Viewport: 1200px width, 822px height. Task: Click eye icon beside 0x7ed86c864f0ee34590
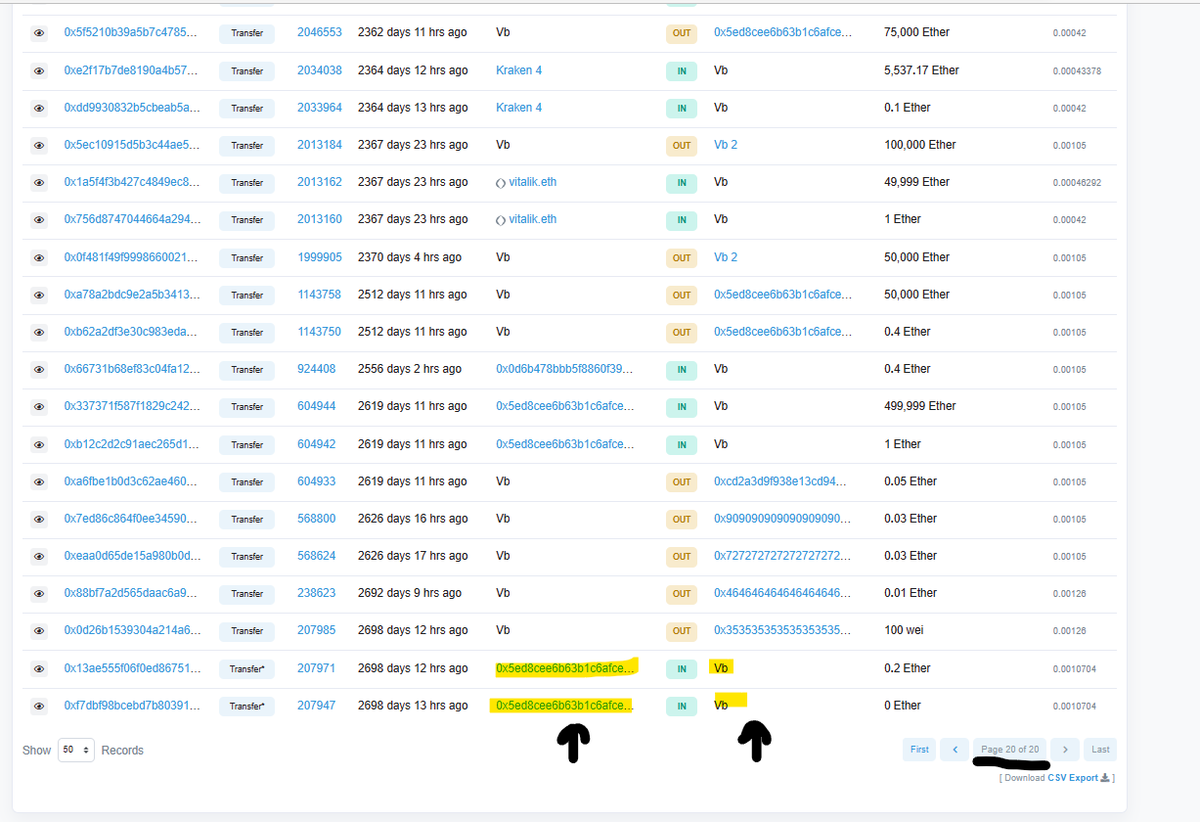(39, 519)
